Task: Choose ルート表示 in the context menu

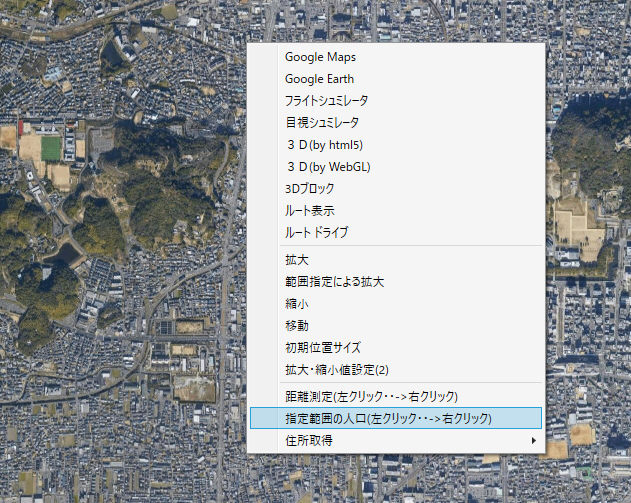Action: (x=309, y=210)
